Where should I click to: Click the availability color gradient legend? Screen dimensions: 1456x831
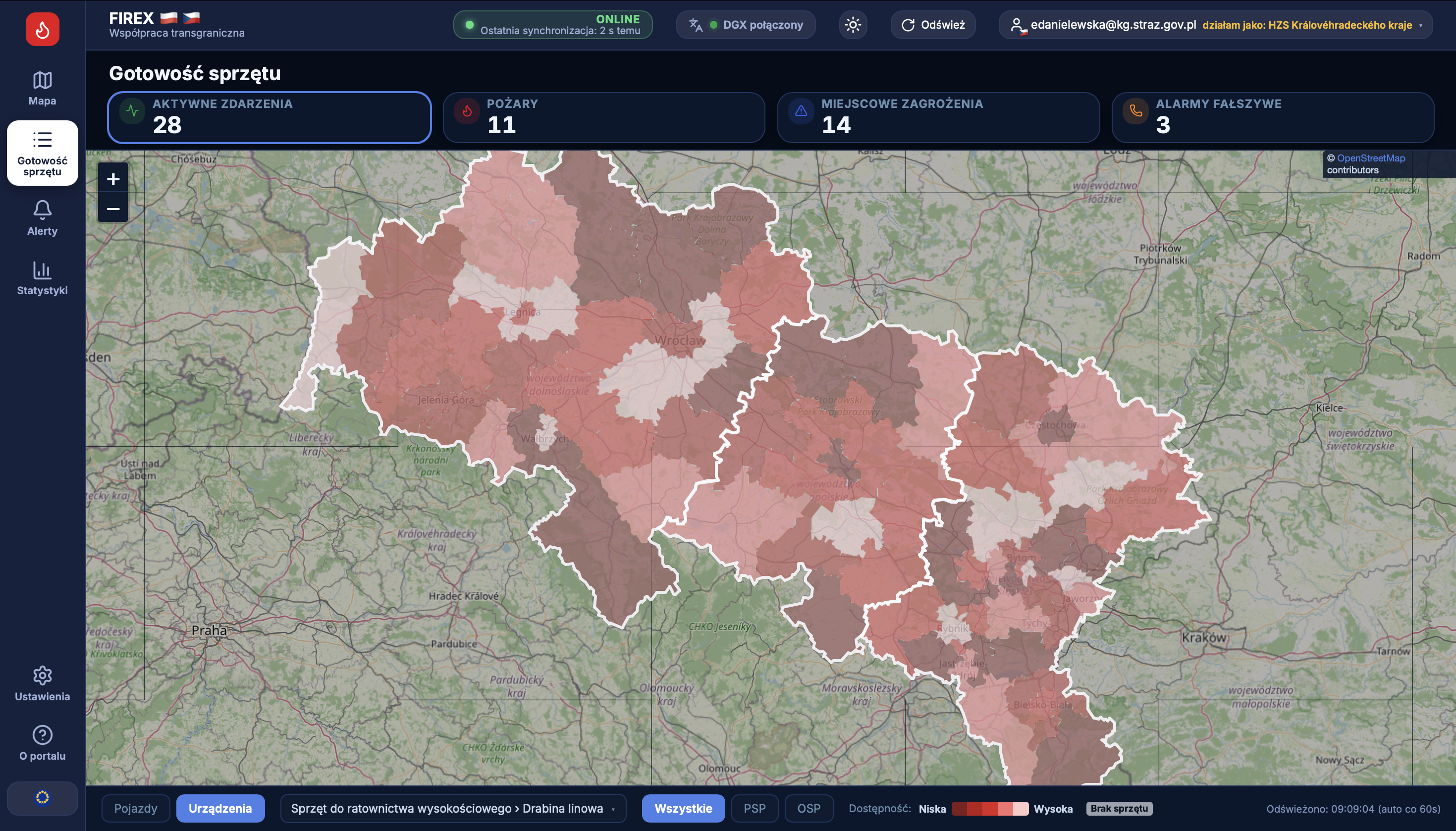click(990, 808)
